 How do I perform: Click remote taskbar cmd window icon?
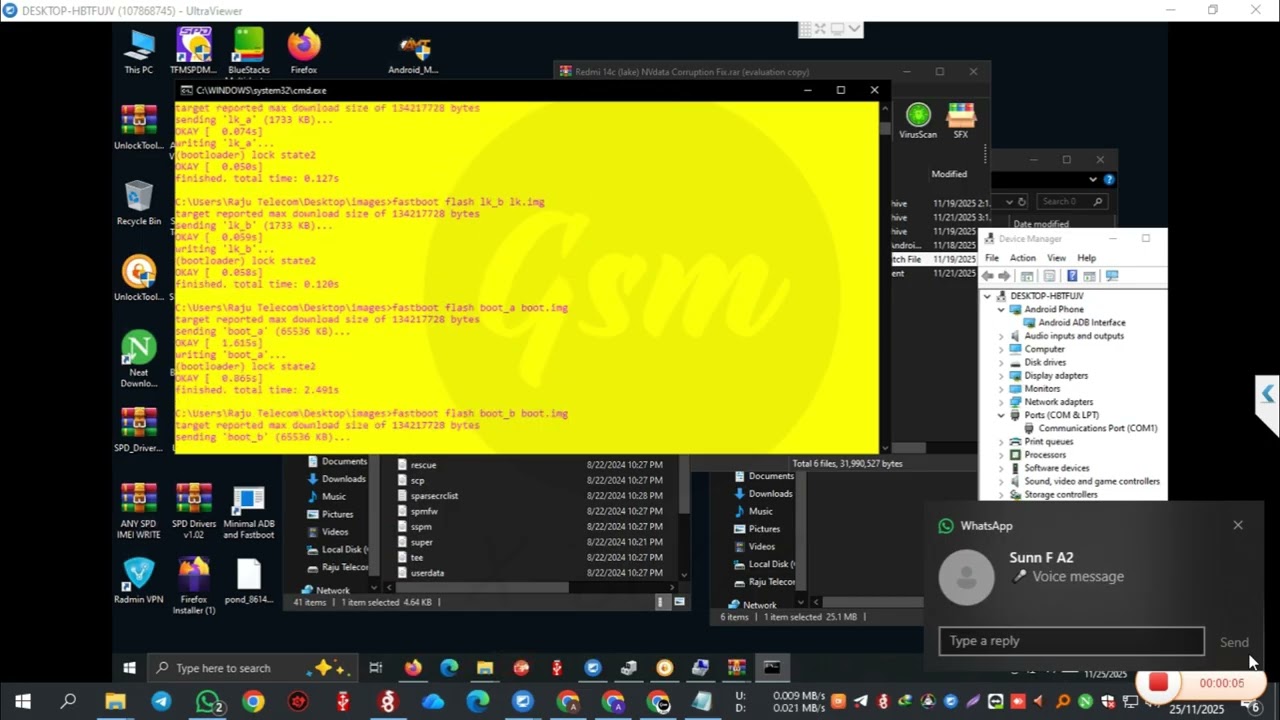[772, 667]
